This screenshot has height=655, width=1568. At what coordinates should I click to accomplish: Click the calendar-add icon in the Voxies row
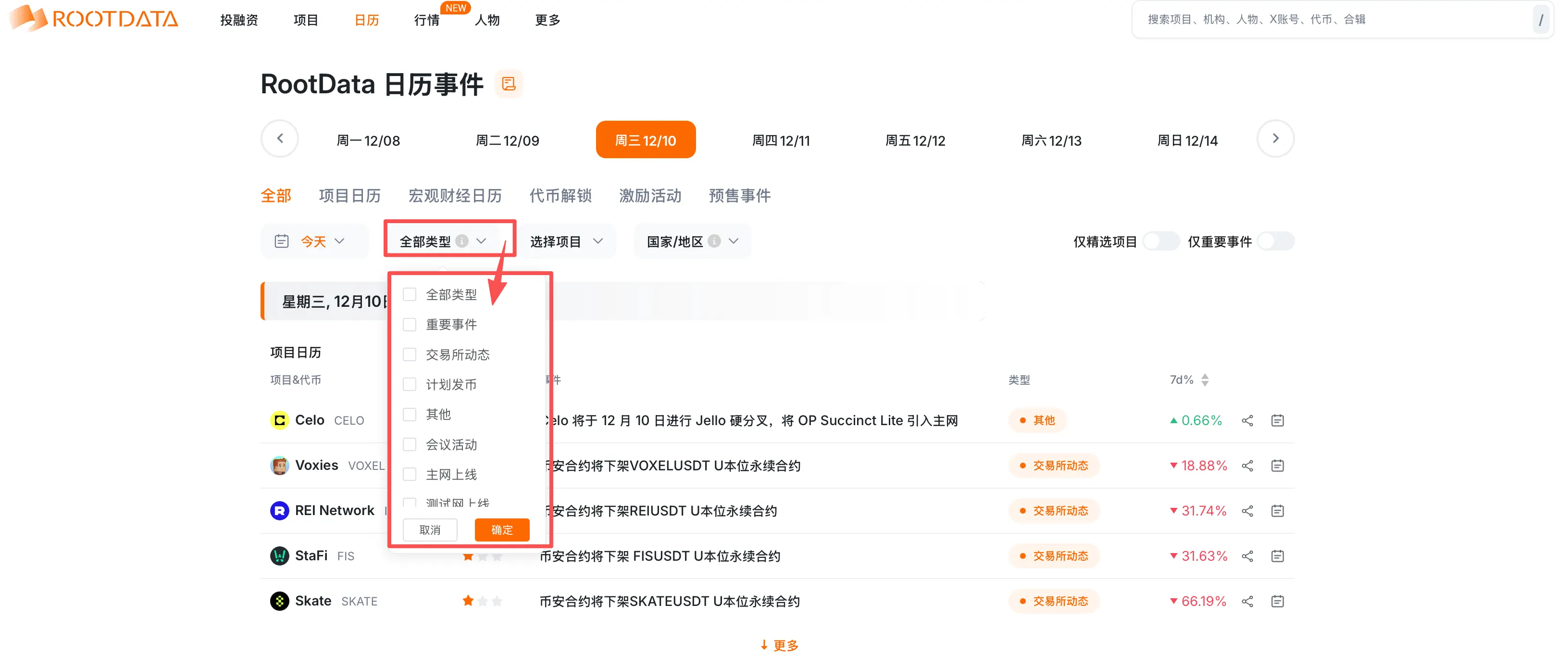click(1277, 466)
